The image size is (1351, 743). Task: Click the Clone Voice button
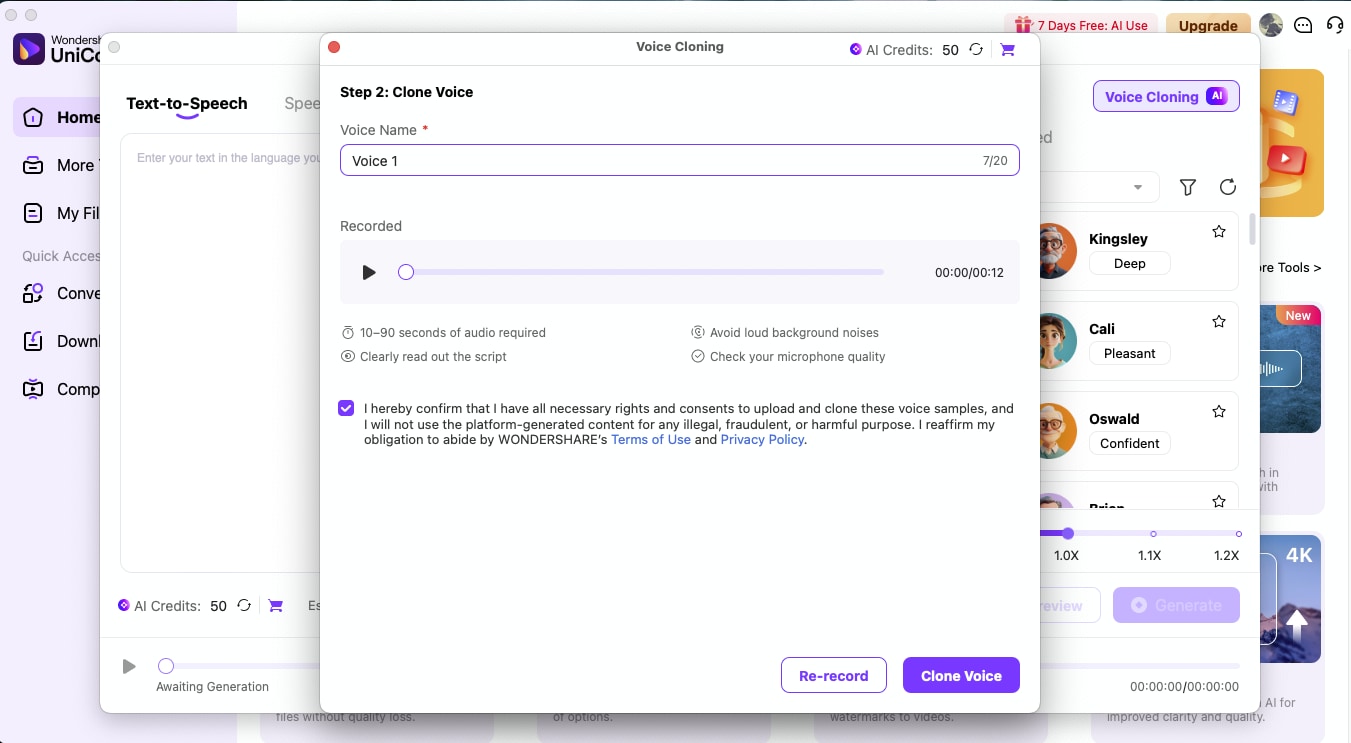click(x=961, y=676)
